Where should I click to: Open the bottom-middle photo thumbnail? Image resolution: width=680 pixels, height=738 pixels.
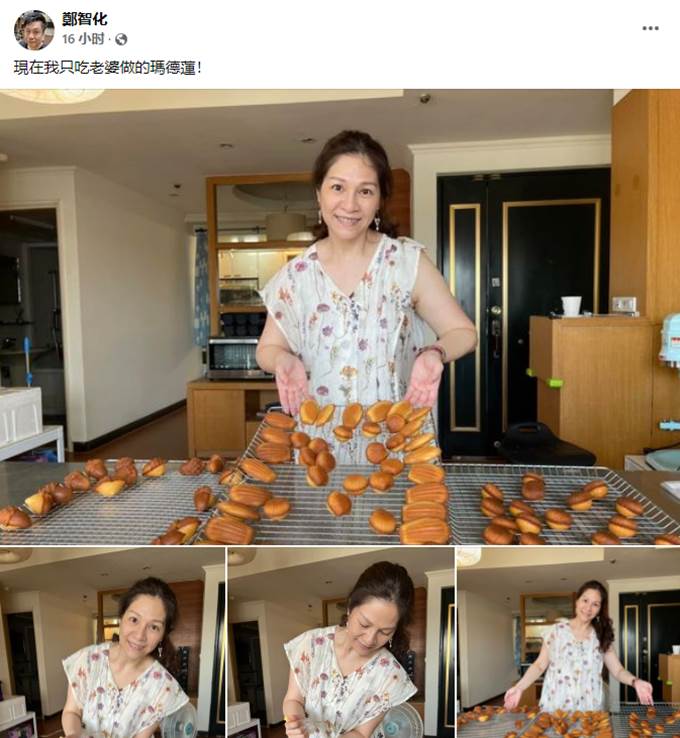(341, 642)
